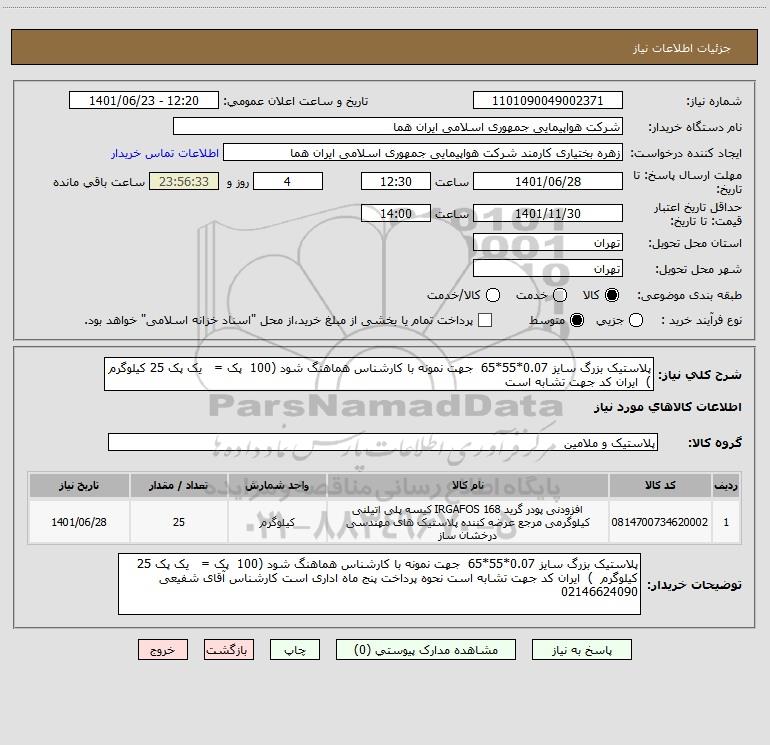Screen dimensions: 770x745
Task: Click the چاپ print button
Action: (x=295, y=650)
